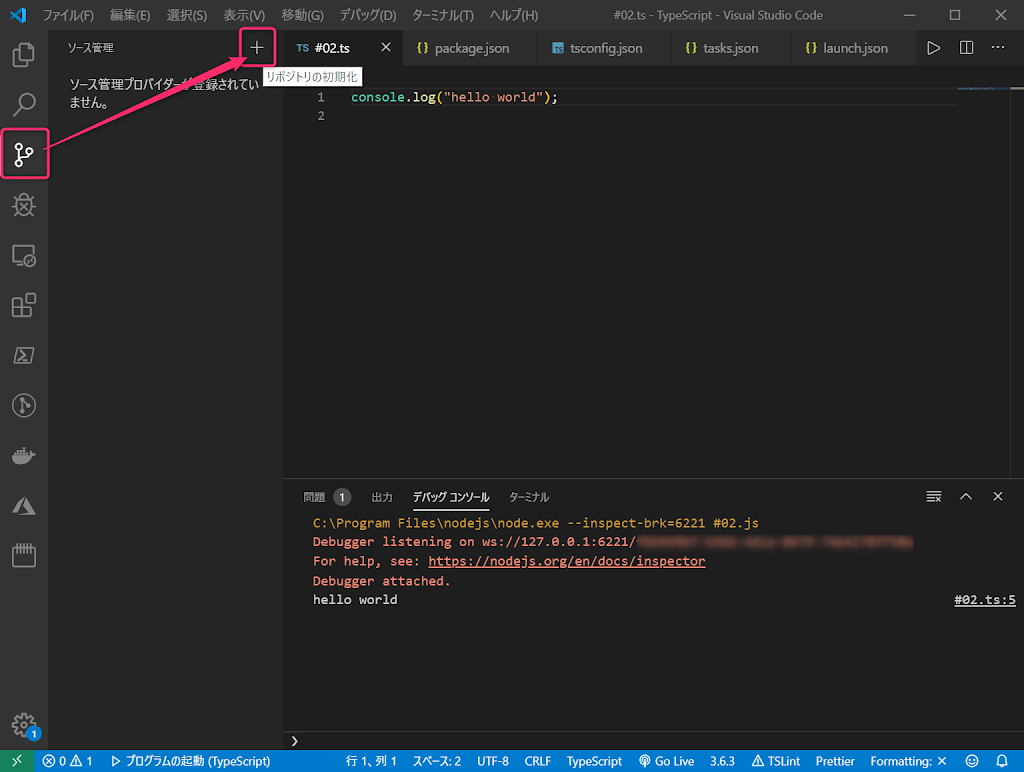Click the debug console input prompt
Viewport: 1024px width, 772px height.
point(653,741)
